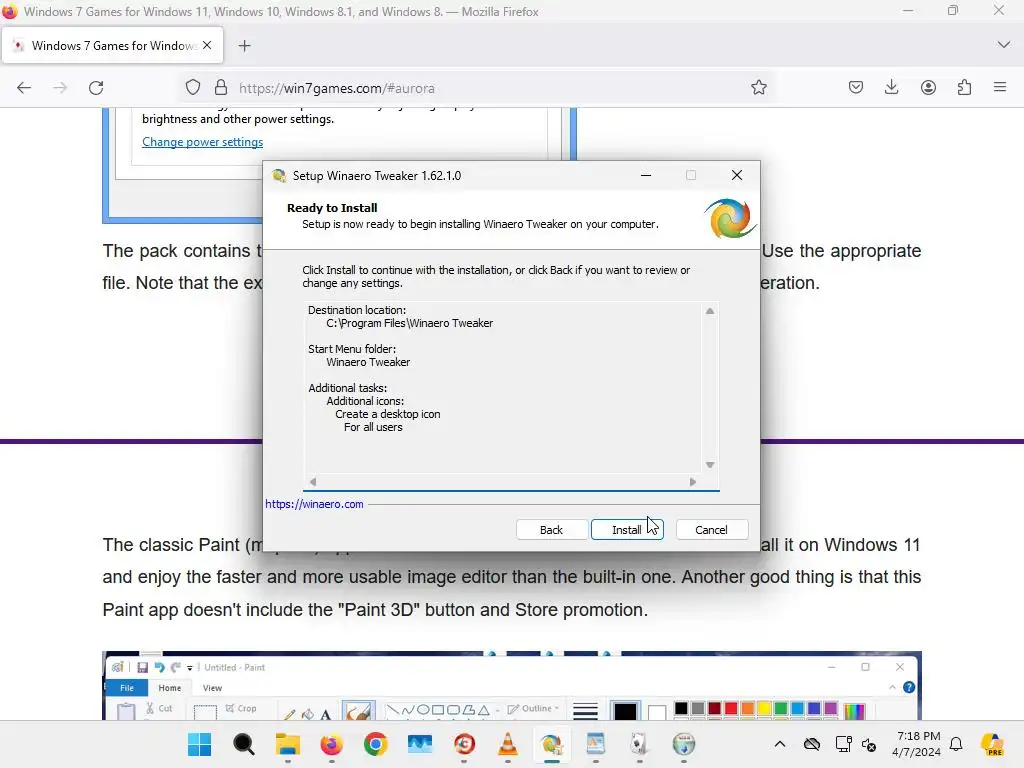
Task: Click the muted volume tray icon
Action: click(869, 744)
